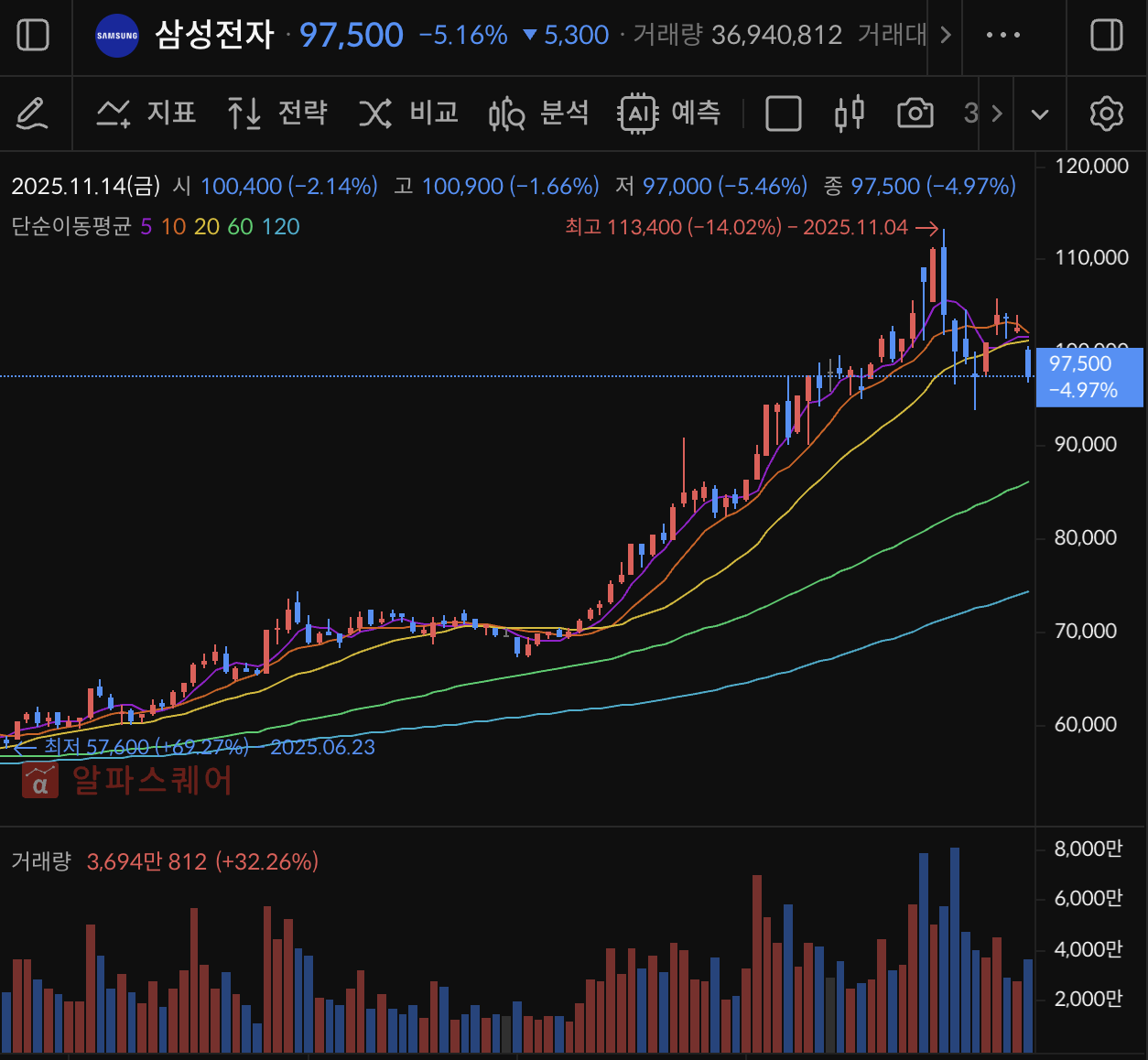Click the 삼성전자 stock name
1148x1060 pixels.
[214, 35]
